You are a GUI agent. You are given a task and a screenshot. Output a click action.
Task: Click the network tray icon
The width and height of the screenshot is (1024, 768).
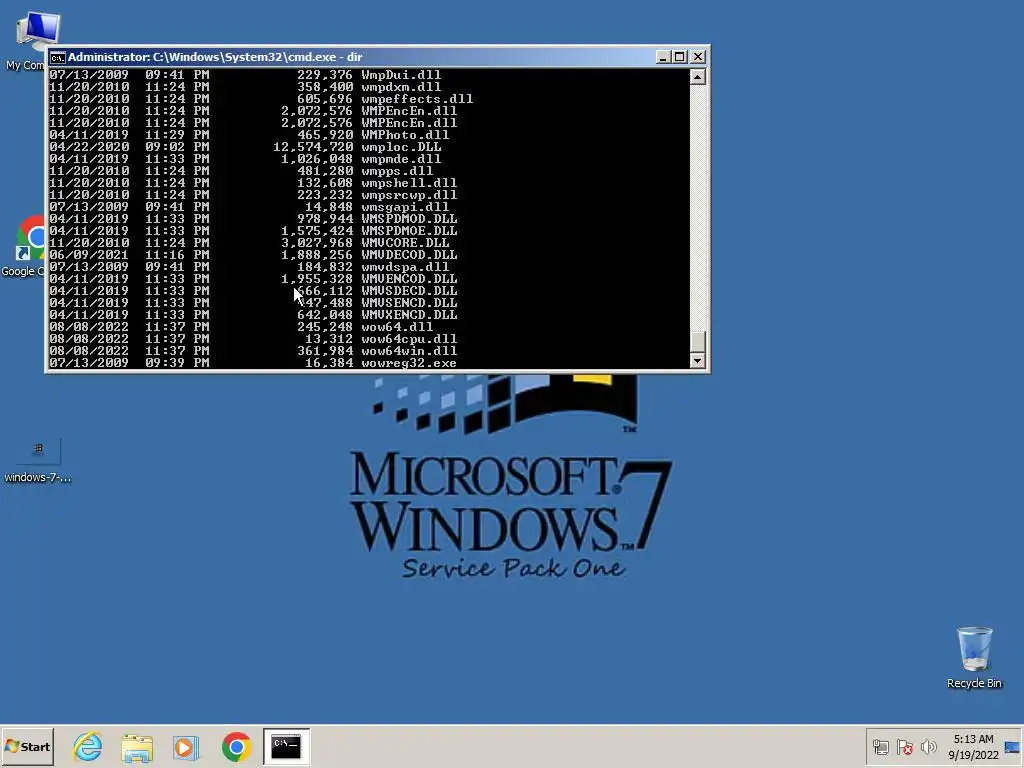click(x=880, y=747)
